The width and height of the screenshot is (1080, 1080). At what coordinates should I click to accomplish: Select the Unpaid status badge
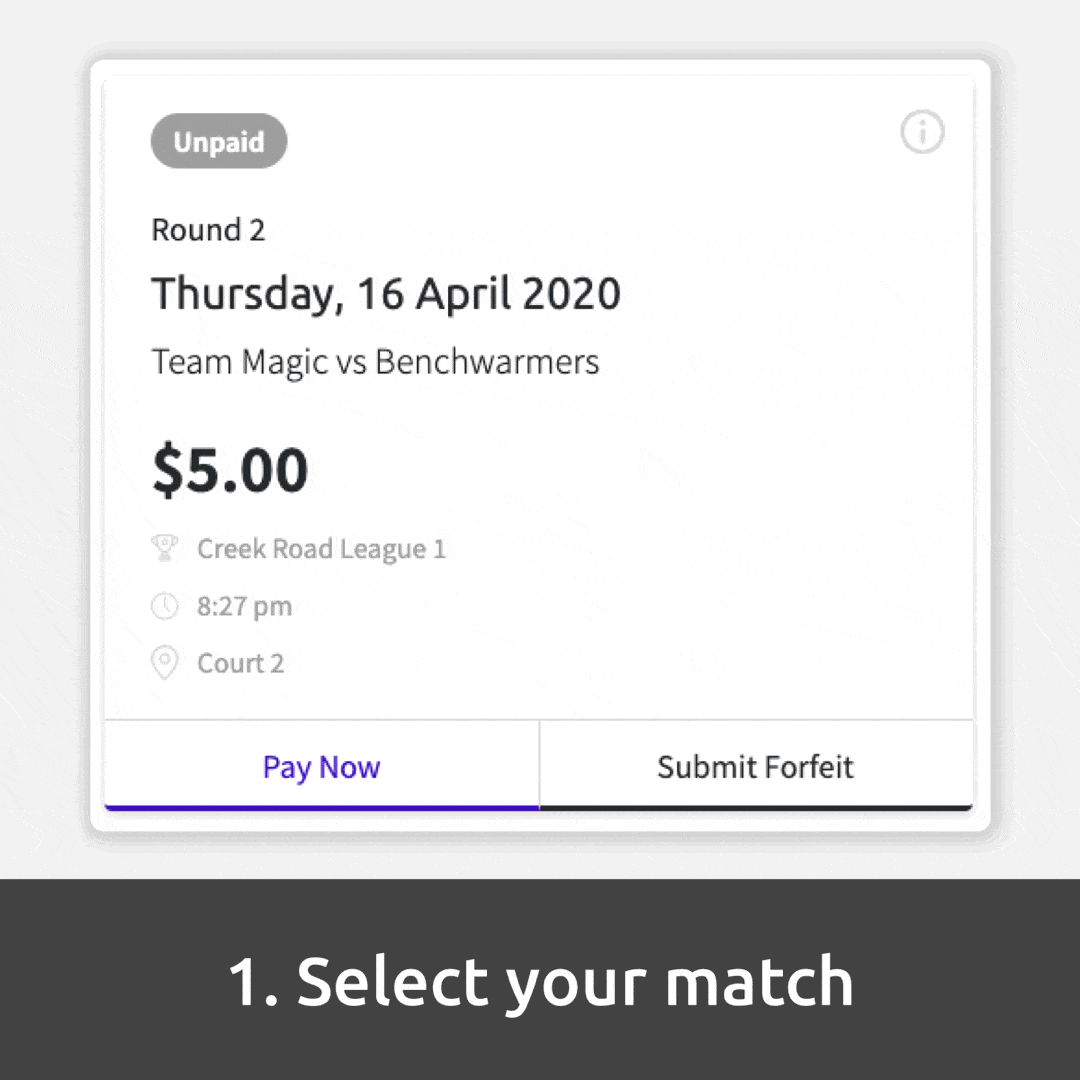tap(218, 141)
